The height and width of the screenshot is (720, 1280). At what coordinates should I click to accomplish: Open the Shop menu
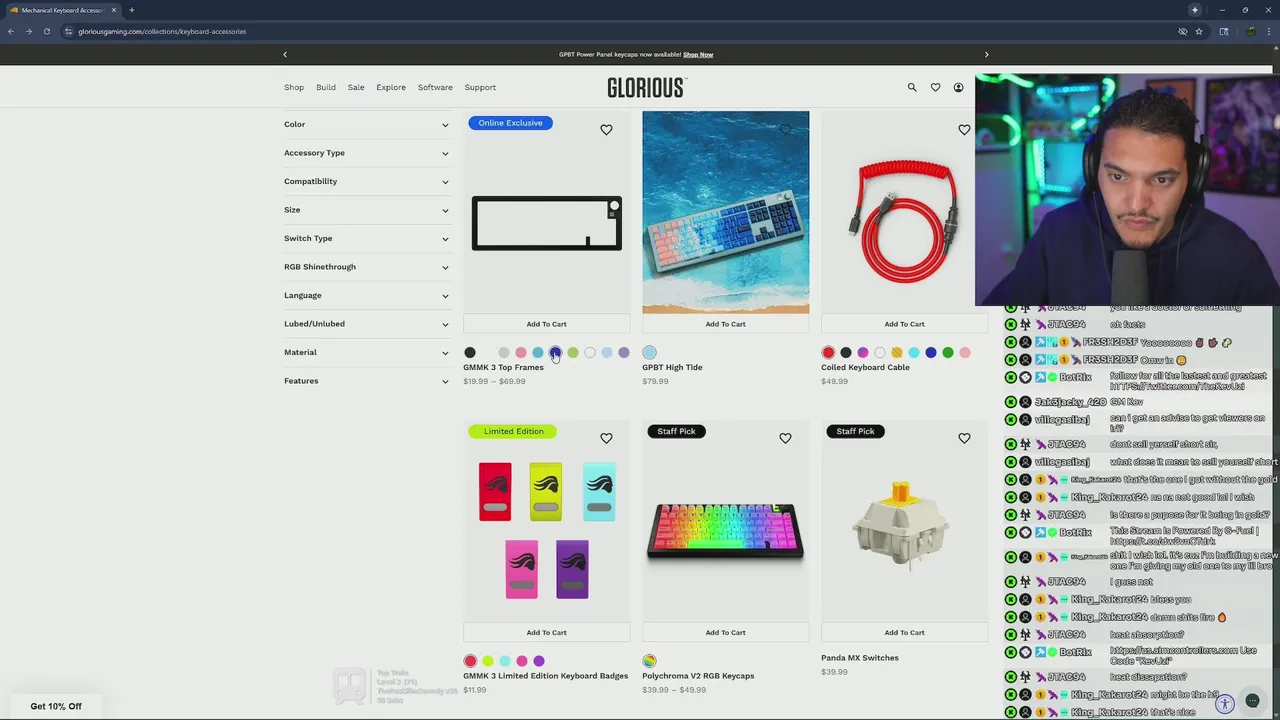[x=294, y=87]
